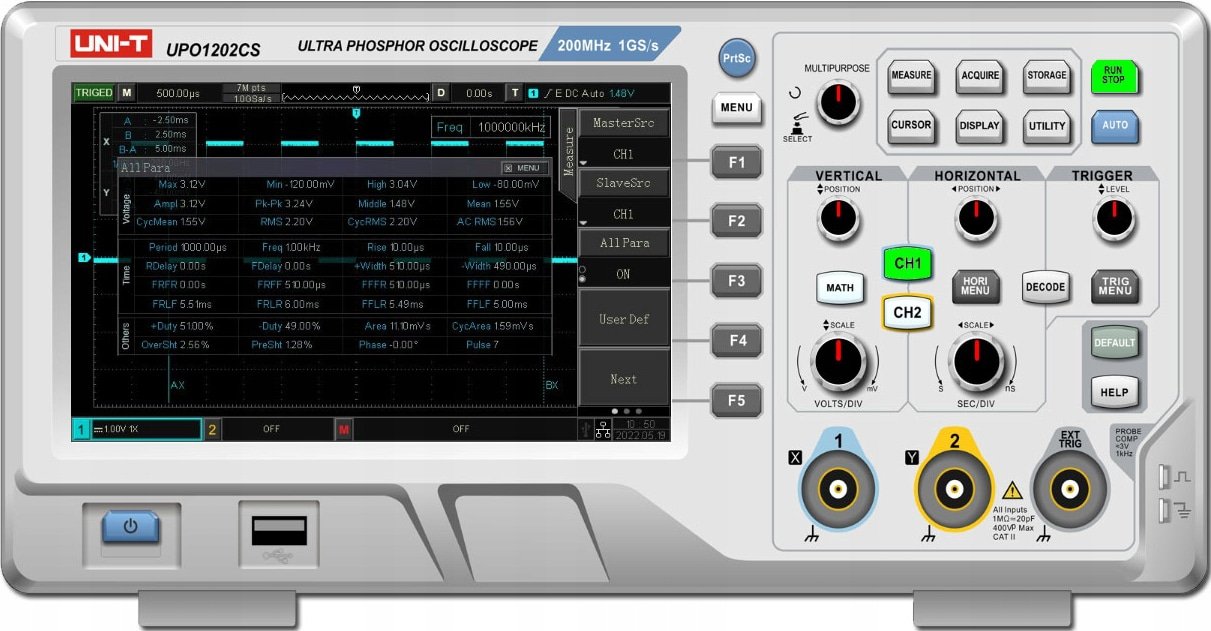The width and height of the screenshot is (1211, 631).
Task: Toggle the CH2 channel button
Action: pyautogui.click(x=907, y=312)
